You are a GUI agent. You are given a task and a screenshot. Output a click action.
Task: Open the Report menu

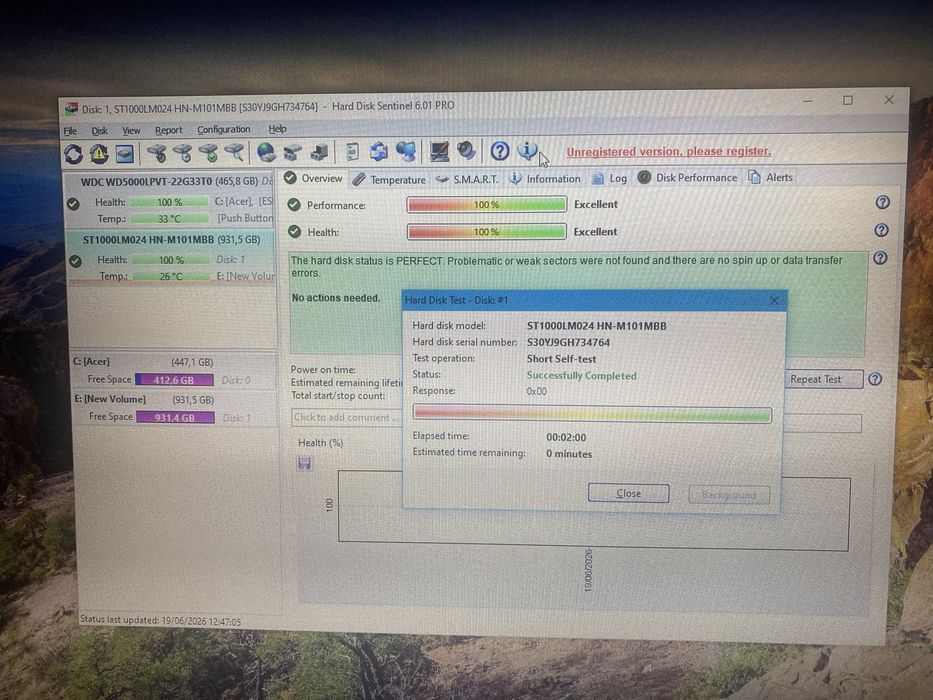tap(168, 130)
